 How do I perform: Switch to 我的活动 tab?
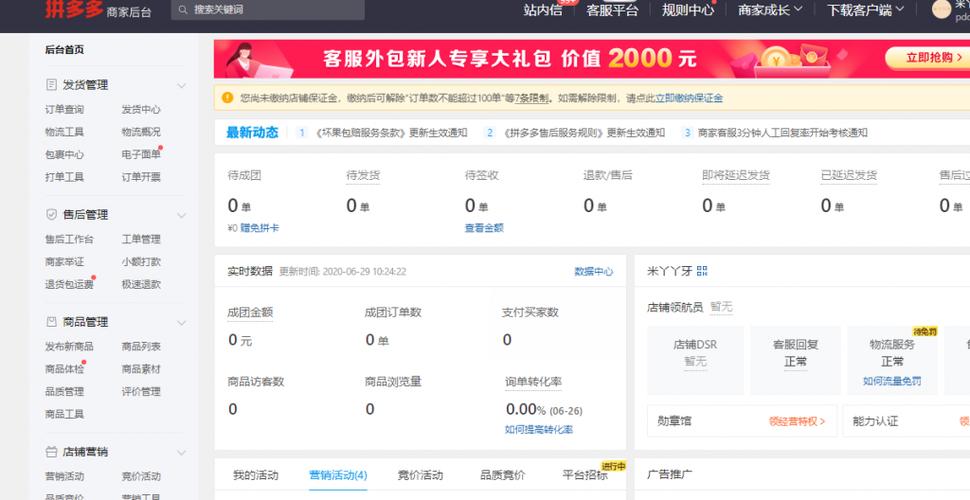pos(255,475)
